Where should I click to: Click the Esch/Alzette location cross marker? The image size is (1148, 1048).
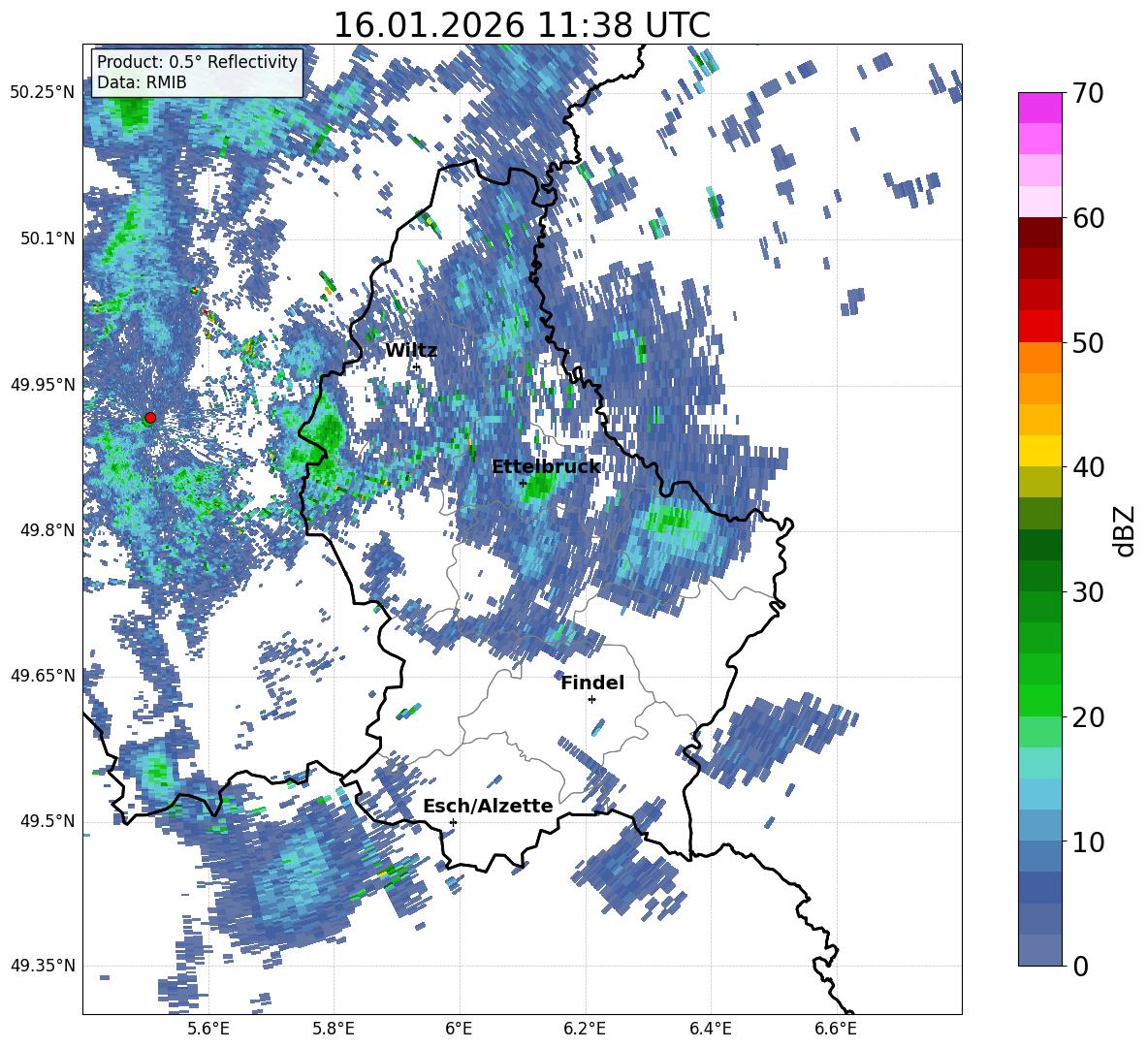[453, 822]
